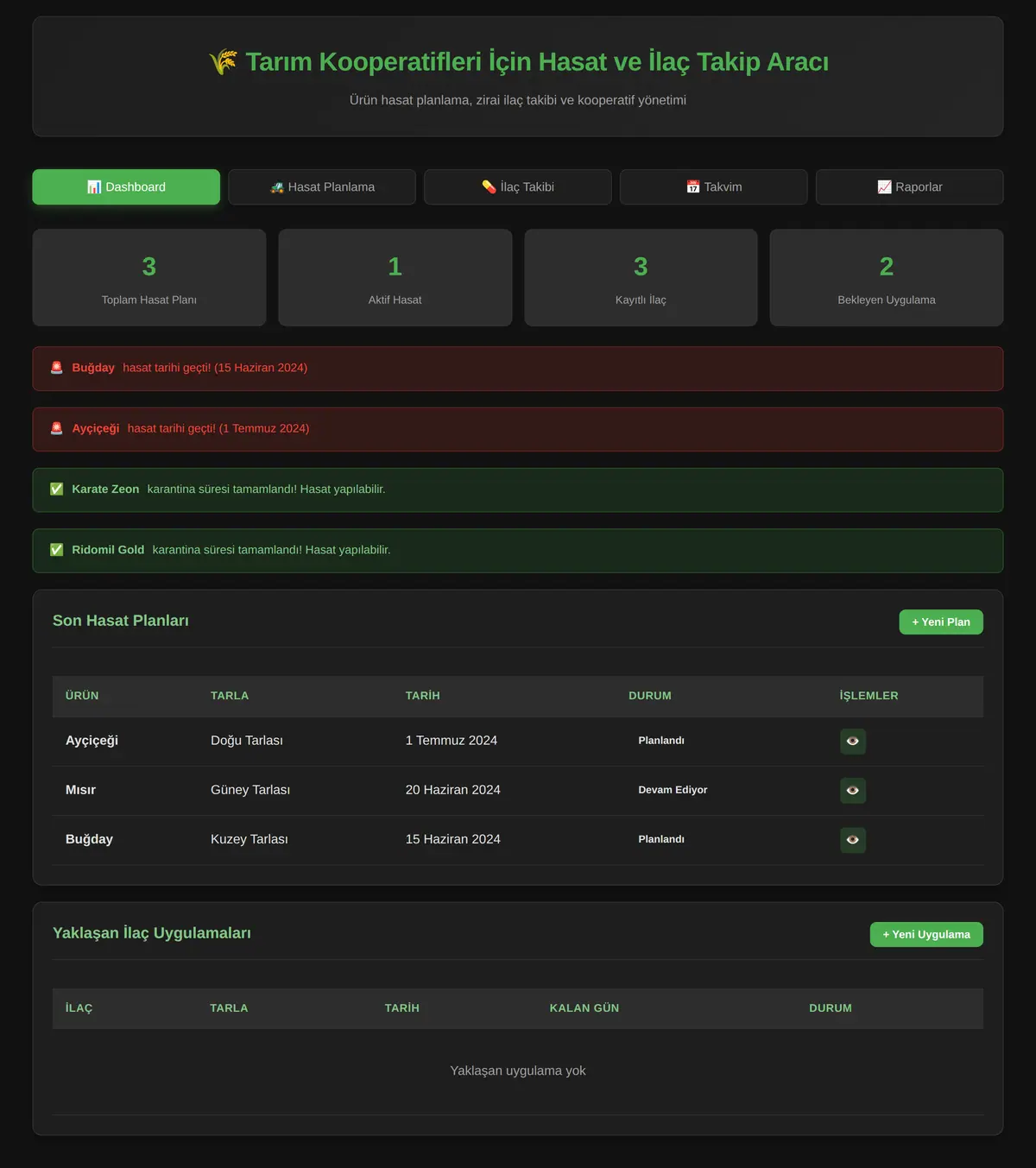Click the siren icon on Buğday alert

pyautogui.click(x=57, y=368)
